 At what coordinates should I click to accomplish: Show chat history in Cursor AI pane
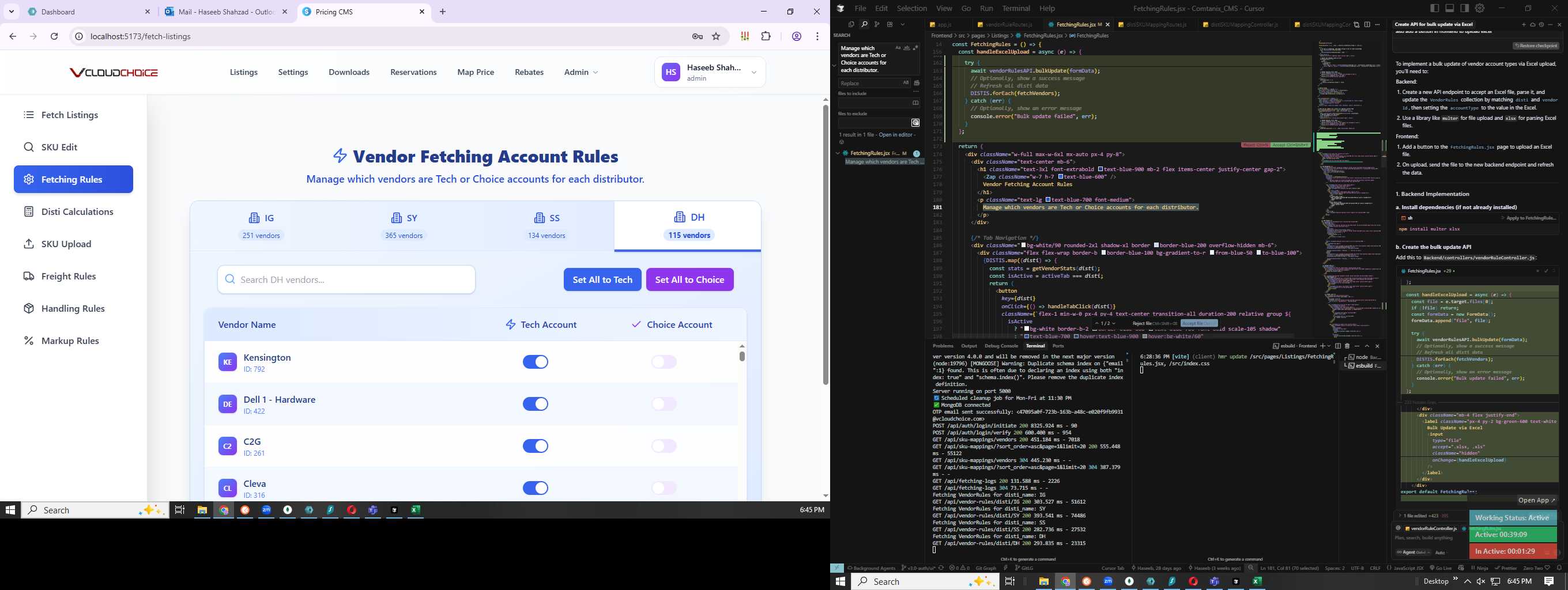[1541, 25]
